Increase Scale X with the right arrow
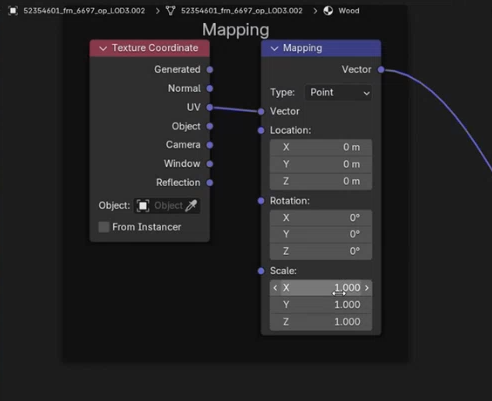 367,288
